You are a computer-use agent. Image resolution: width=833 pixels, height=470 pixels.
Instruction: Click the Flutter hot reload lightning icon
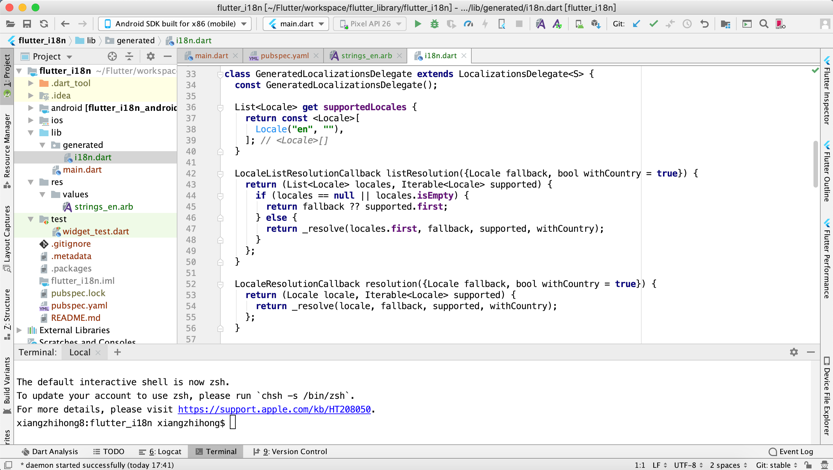coord(485,24)
